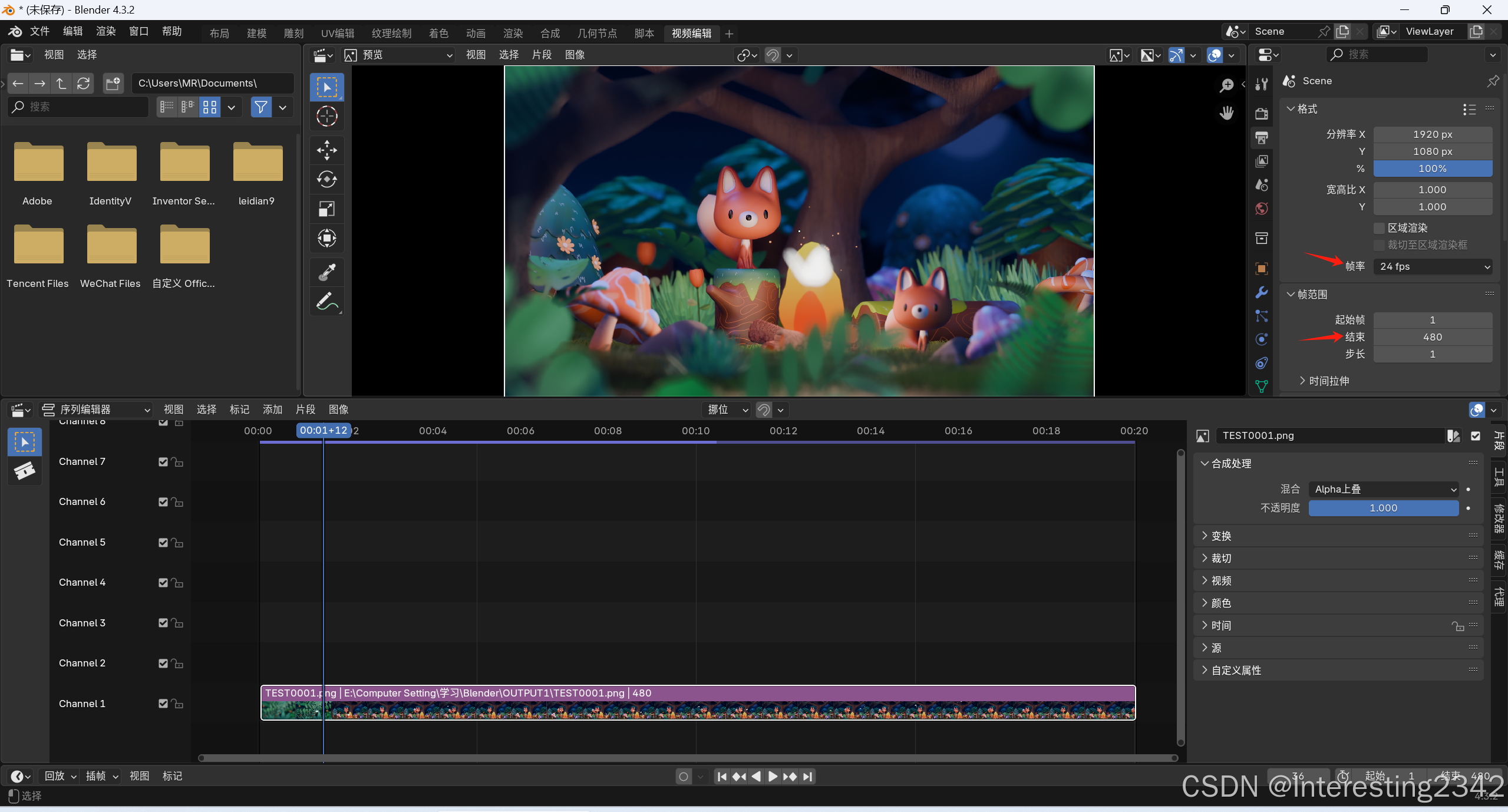Select the Sample color eyedropper tool
Screen dimensions: 1508x812
pos(327,272)
